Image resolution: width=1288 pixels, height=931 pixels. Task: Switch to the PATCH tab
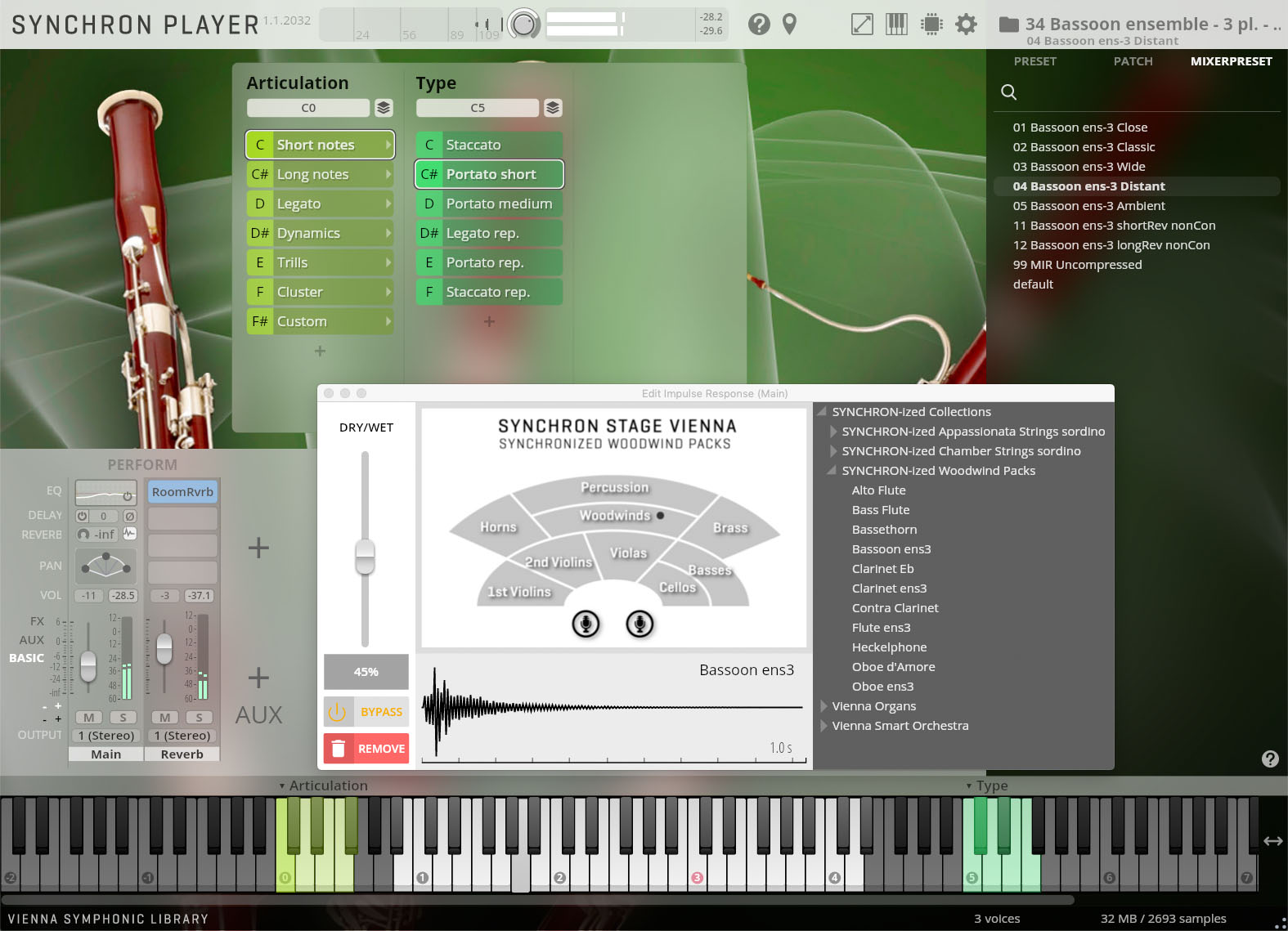click(x=1133, y=61)
